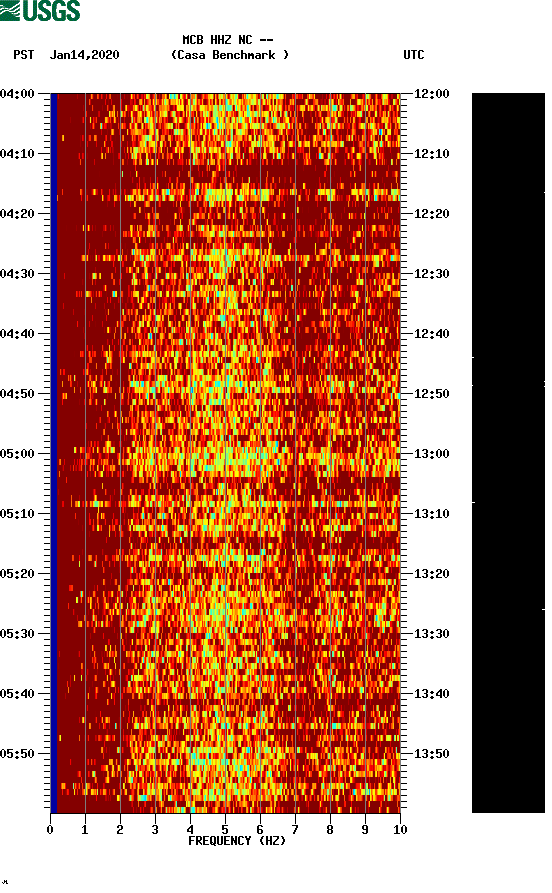Click the 05:10 PST time label
This screenshot has height=893, width=552.
(17, 514)
